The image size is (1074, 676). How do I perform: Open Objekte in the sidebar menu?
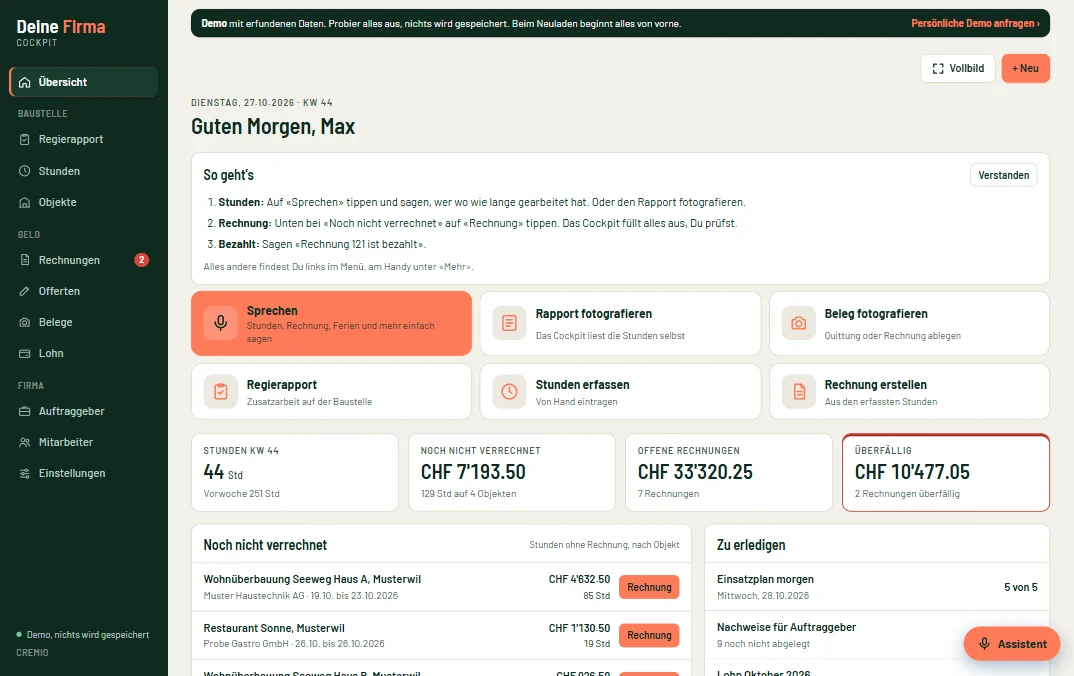click(x=84, y=202)
